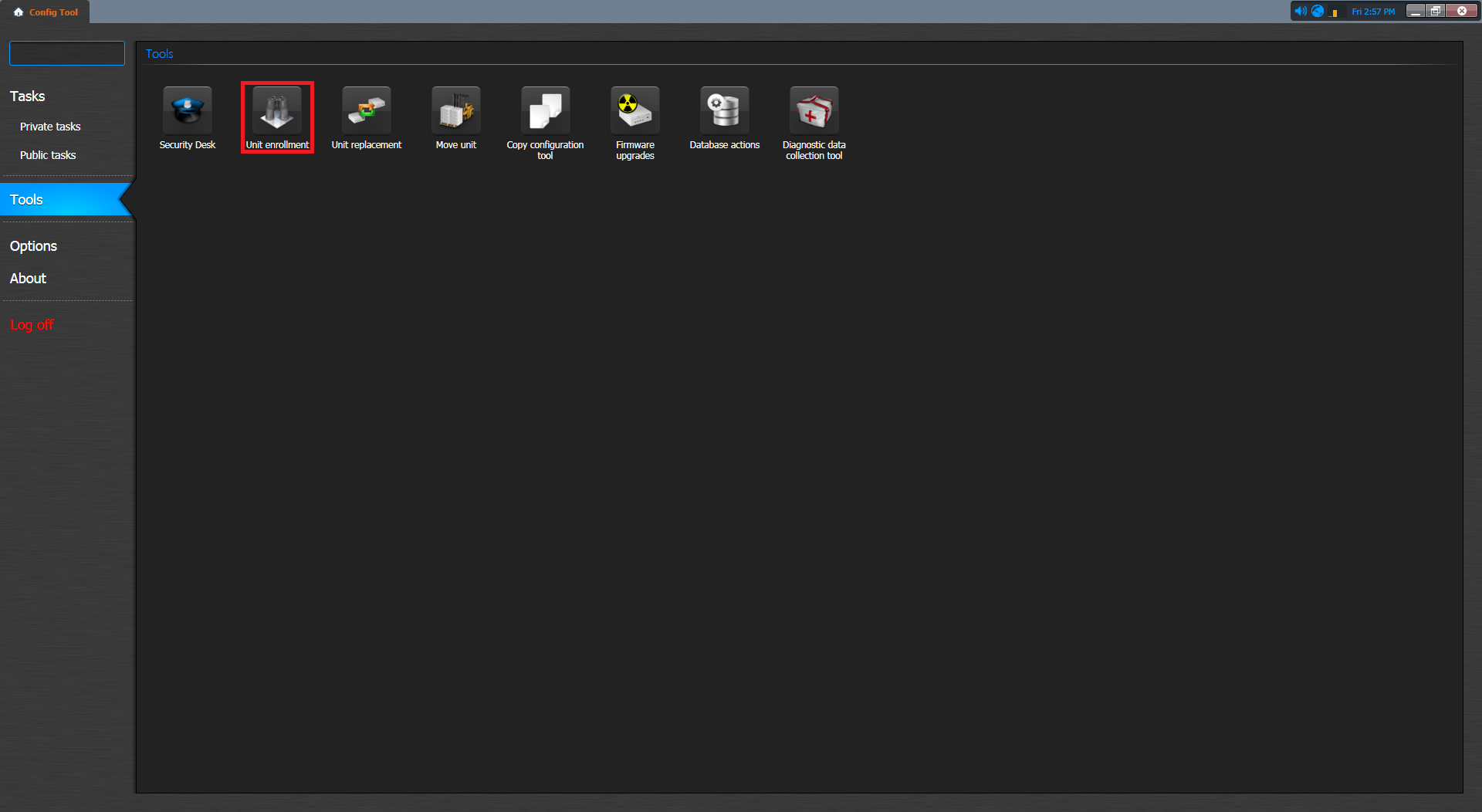Log off from Config Tool
The width and height of the screenshot is (1482, 812).
click(x=32, y=325)
